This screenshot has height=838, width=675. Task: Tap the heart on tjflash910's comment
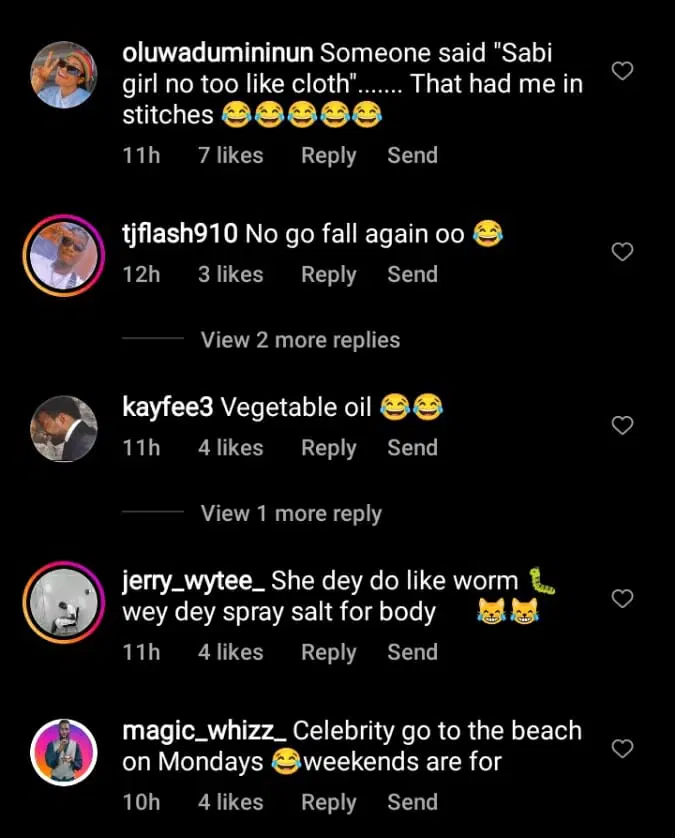pyautogui.click(x=622, y=252)
